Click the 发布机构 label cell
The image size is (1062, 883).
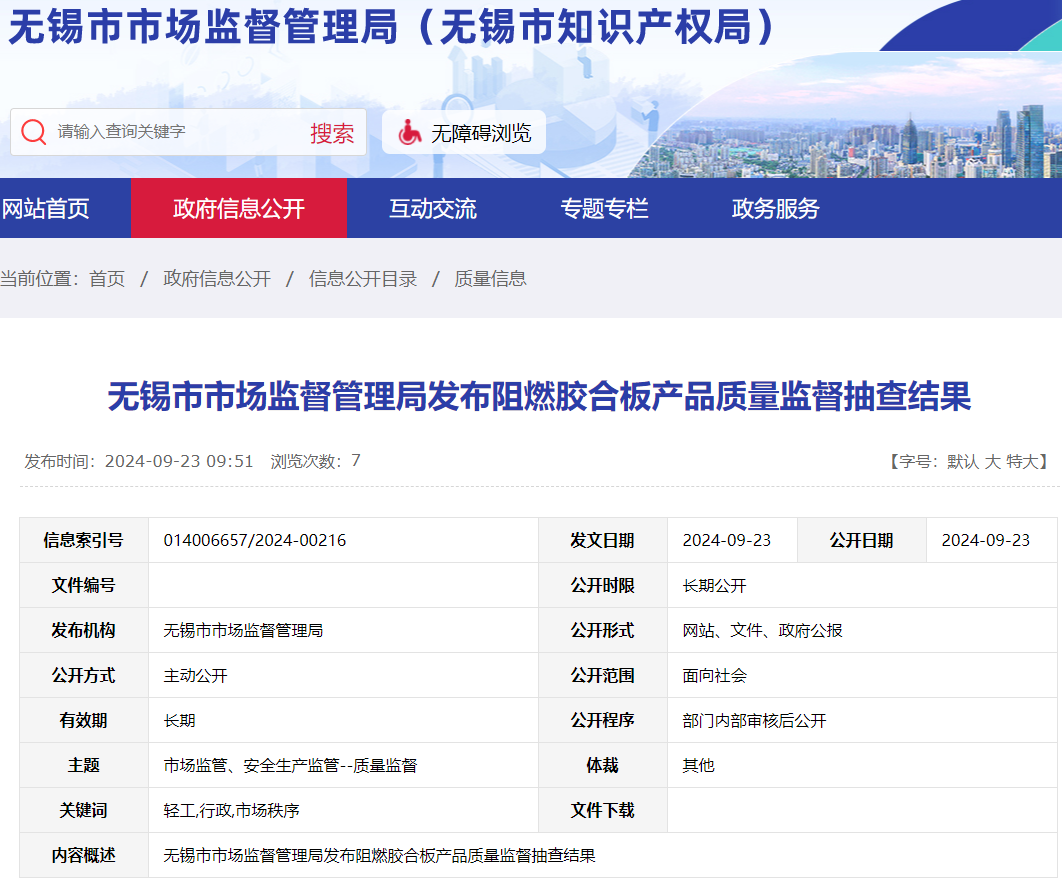[x=84, y=630]
